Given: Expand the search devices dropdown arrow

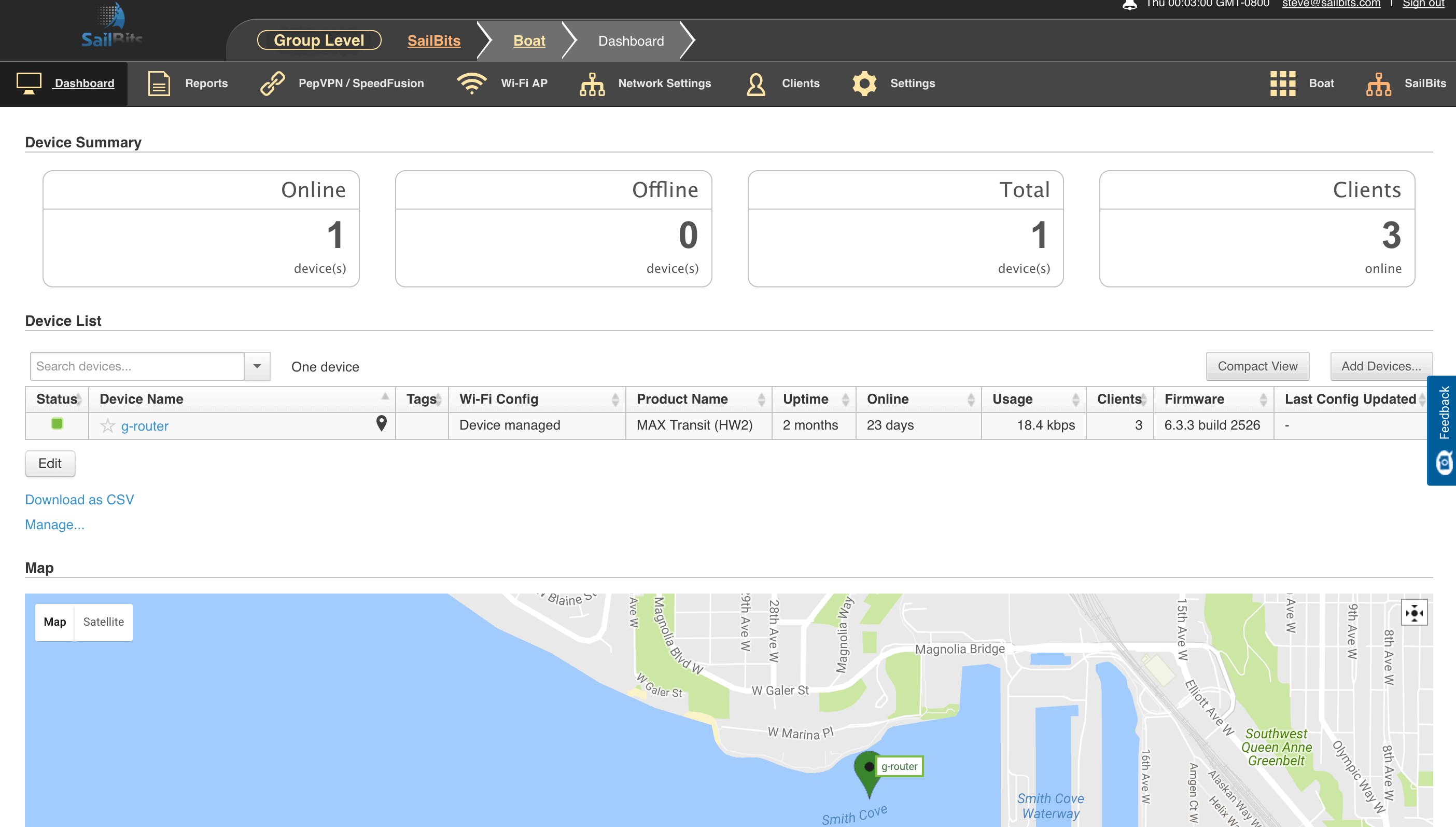Looking at the screenshot, I should point(257,366).
